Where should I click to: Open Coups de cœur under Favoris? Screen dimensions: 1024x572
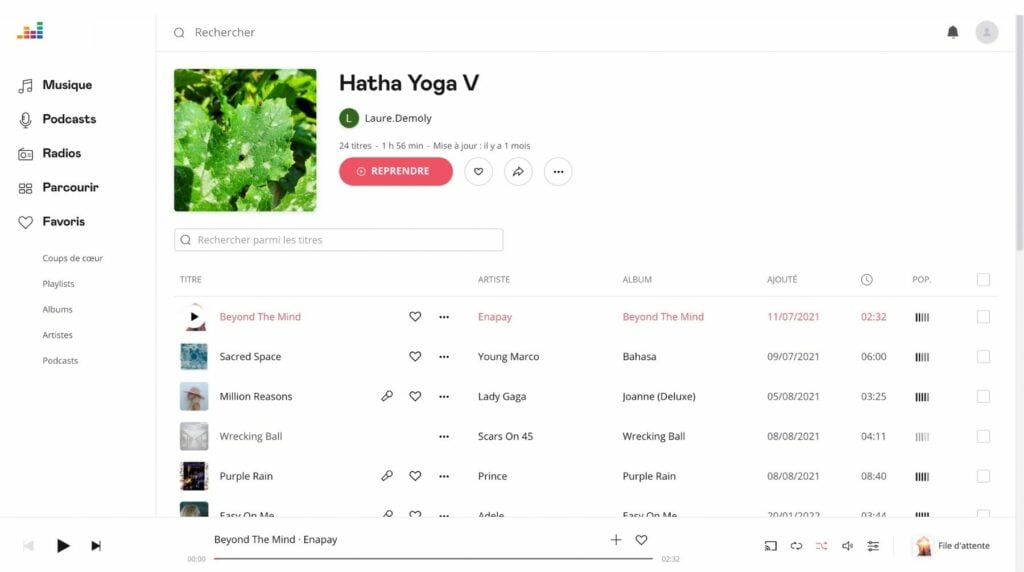[72, 258]
